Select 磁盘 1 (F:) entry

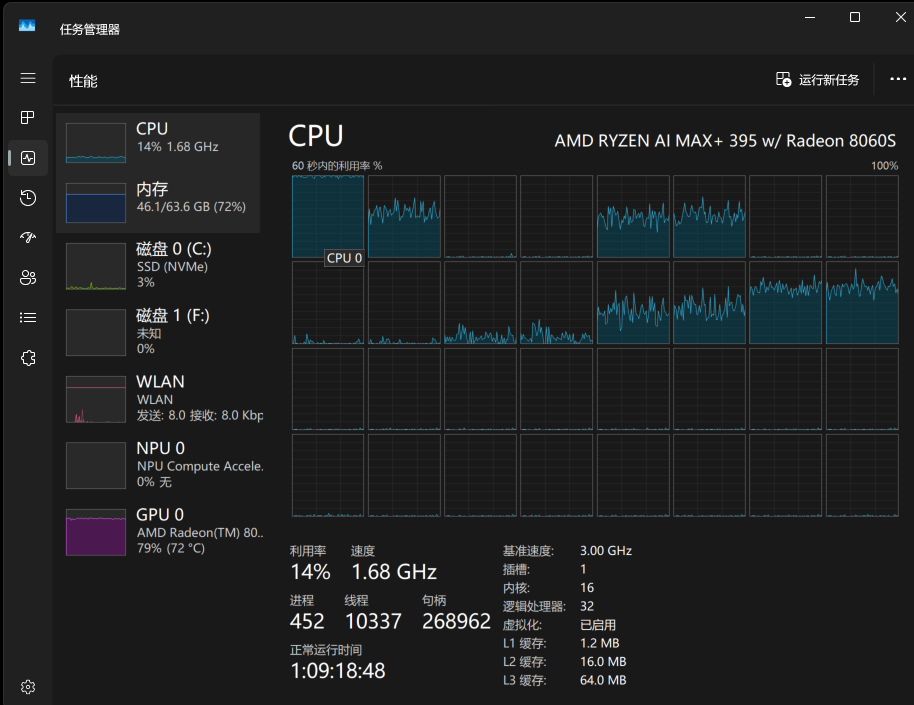click(x=158, y=332)
